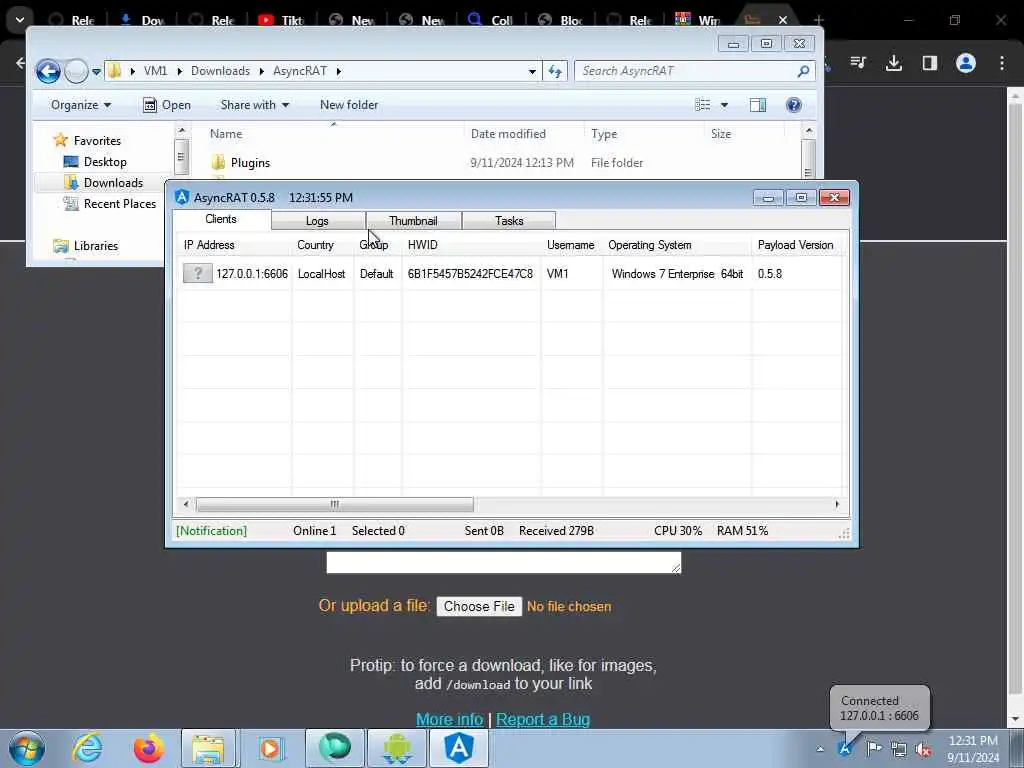Viewport: 1024px width, 768px height.
Task: Click AsyncRAT horizontal scrollbar left arrow
Action: click(x=186, y=504)
